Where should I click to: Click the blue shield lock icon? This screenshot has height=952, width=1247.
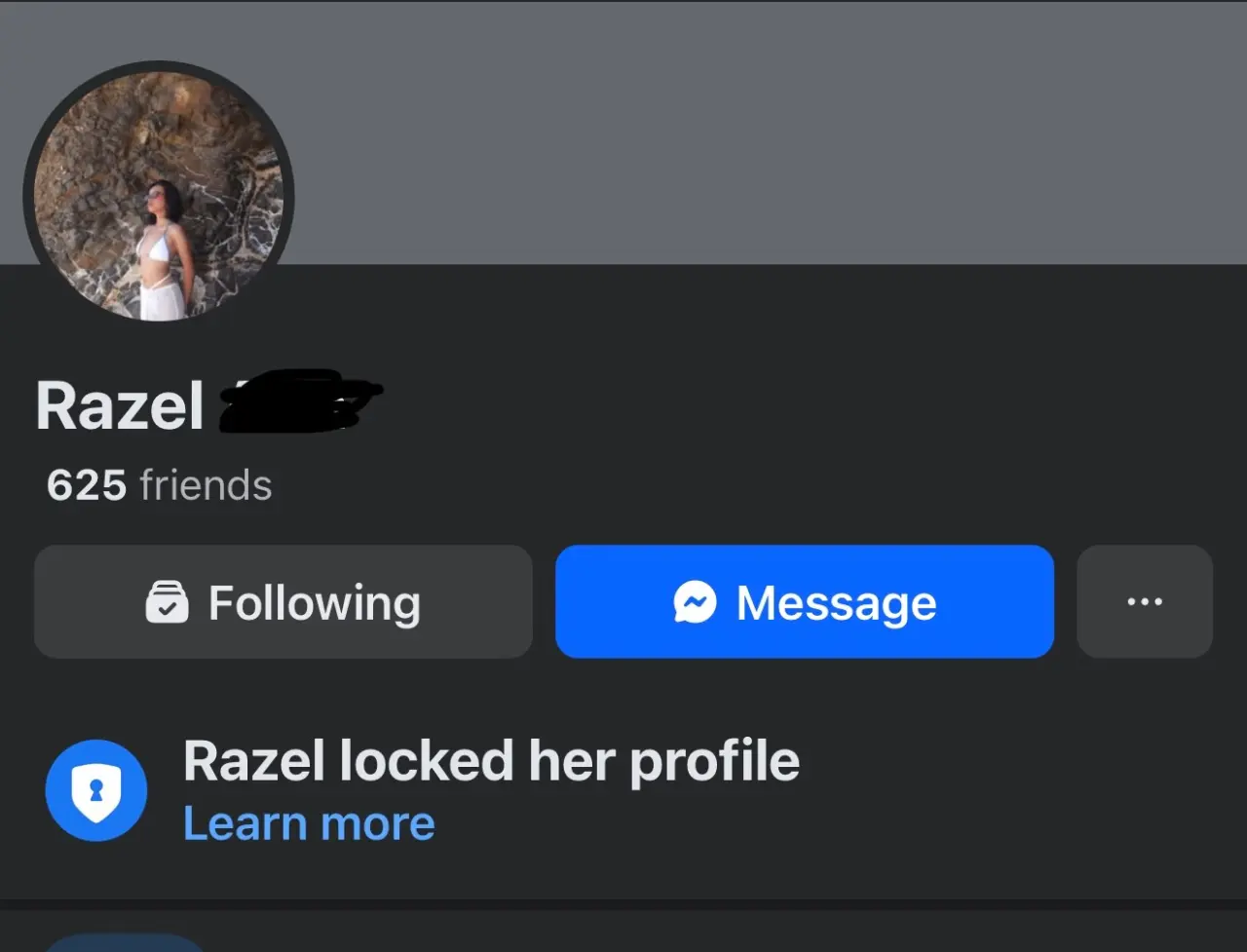tap(96, 790)
